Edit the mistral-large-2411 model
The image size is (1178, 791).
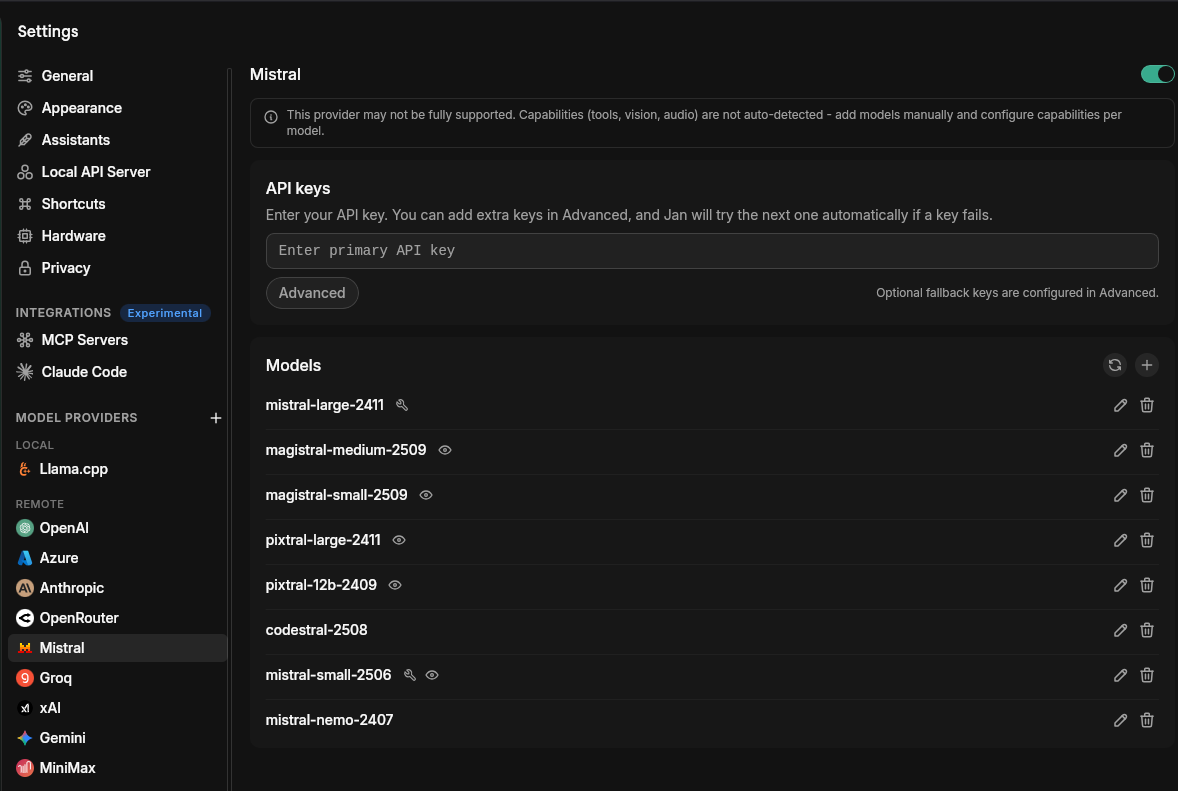[1120, 406]
